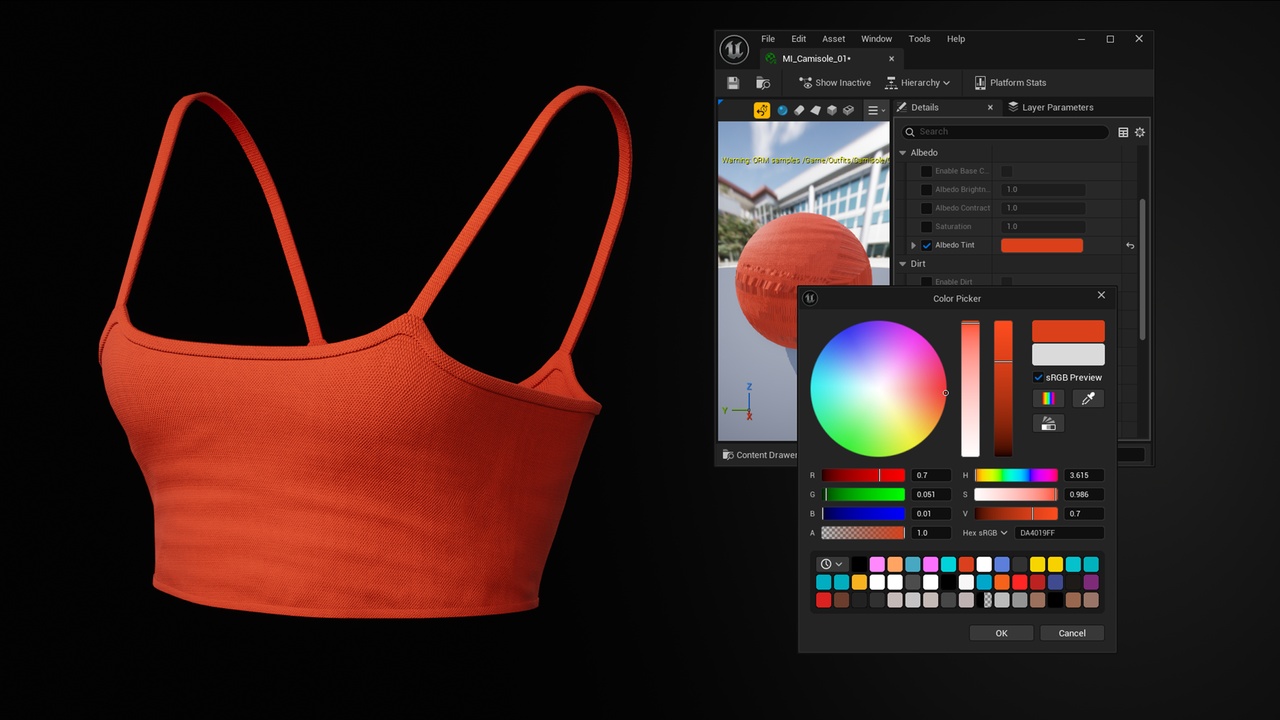Select the cube preview mesh icon

pos(832,110)
